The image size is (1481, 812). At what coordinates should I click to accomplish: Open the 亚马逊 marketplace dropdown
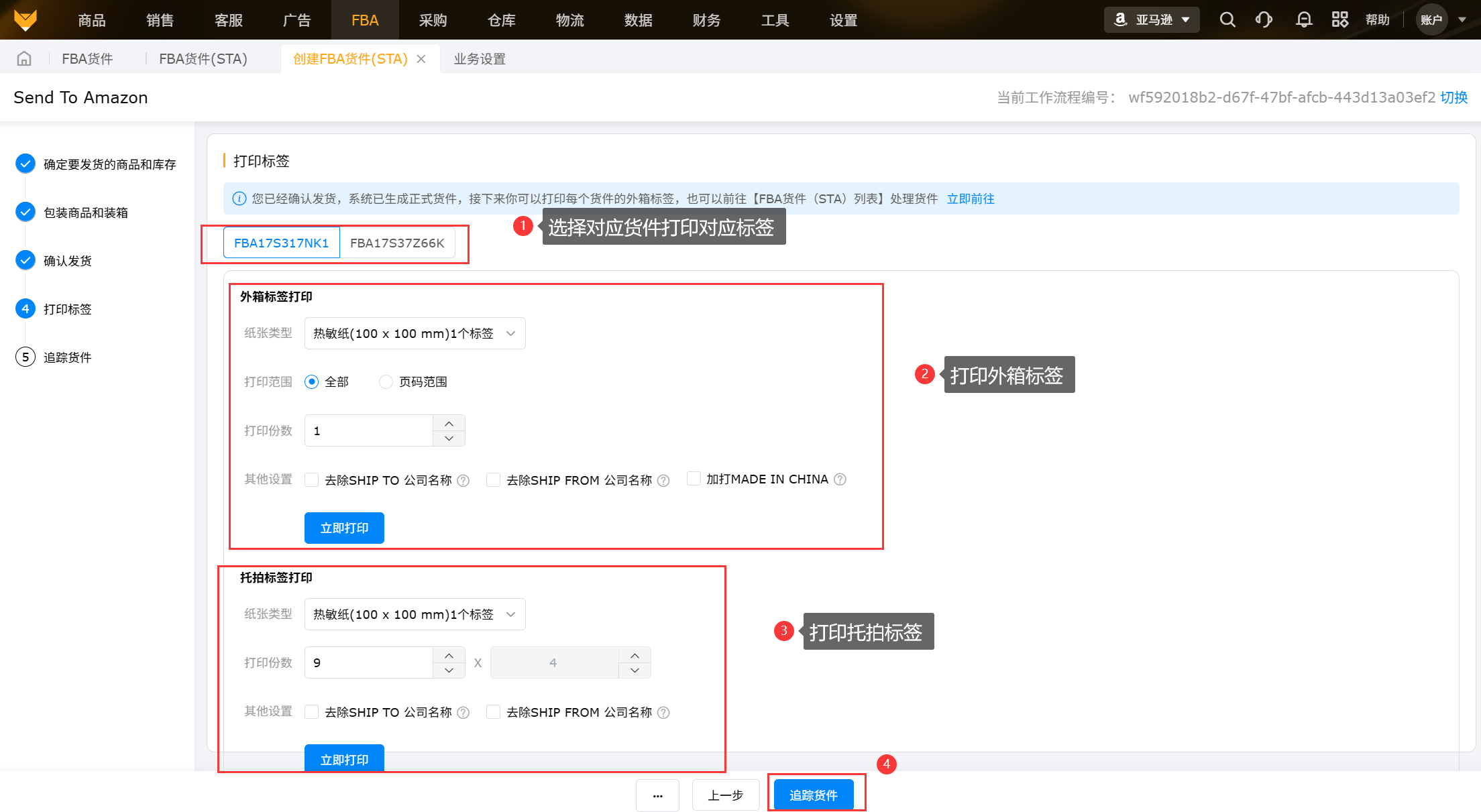(1152, 20)
